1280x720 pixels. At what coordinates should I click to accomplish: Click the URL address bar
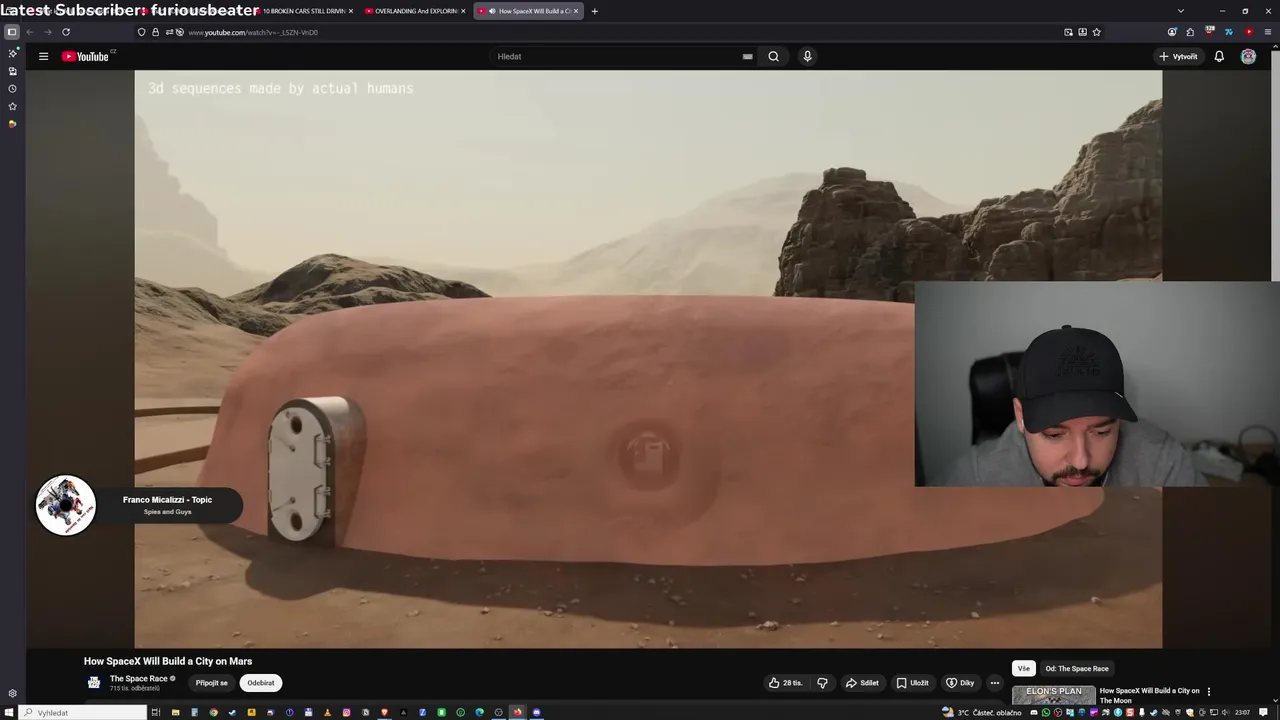pyautogui.click(x=620, y=32)
